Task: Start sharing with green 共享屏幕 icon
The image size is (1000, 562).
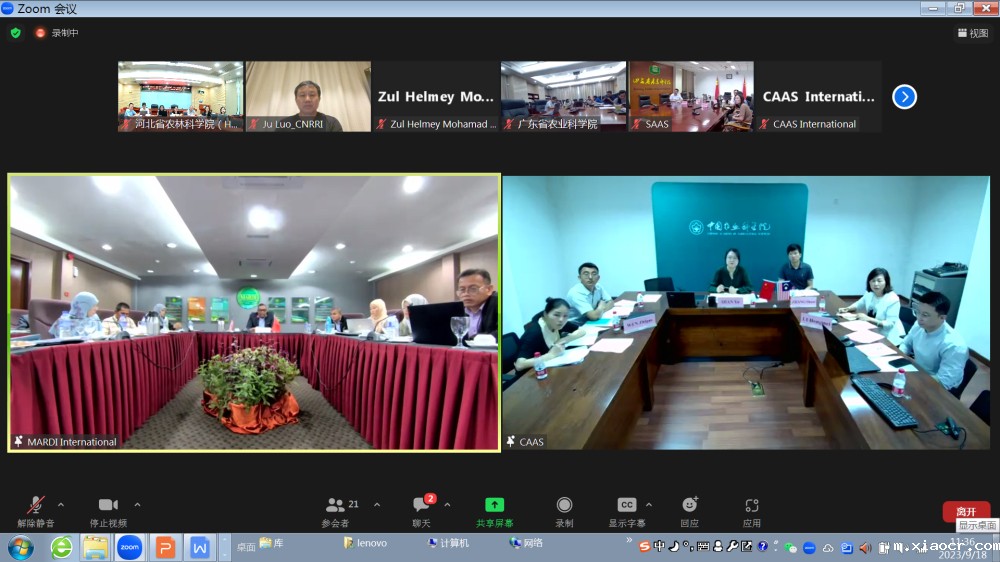Action: click(x=494, y=506)
